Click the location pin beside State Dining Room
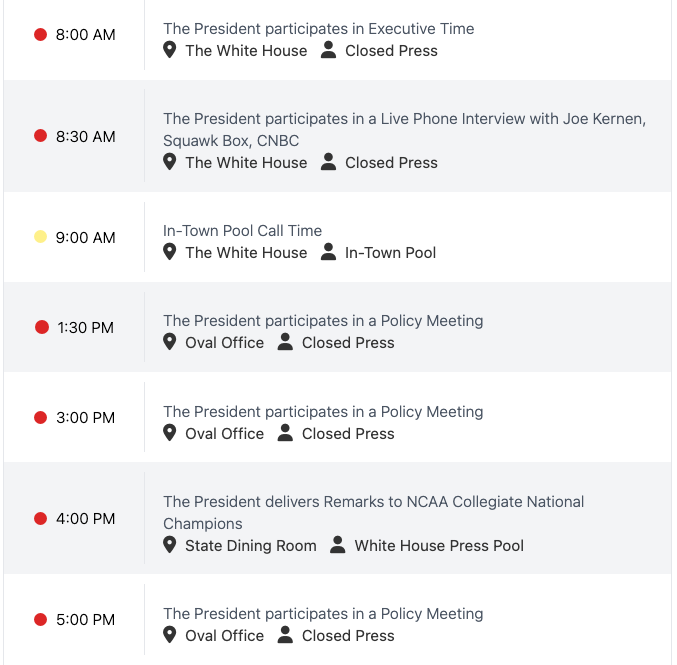Image resolution: width=677 pixels, height=665 pixels. click(x=170, y=545)
